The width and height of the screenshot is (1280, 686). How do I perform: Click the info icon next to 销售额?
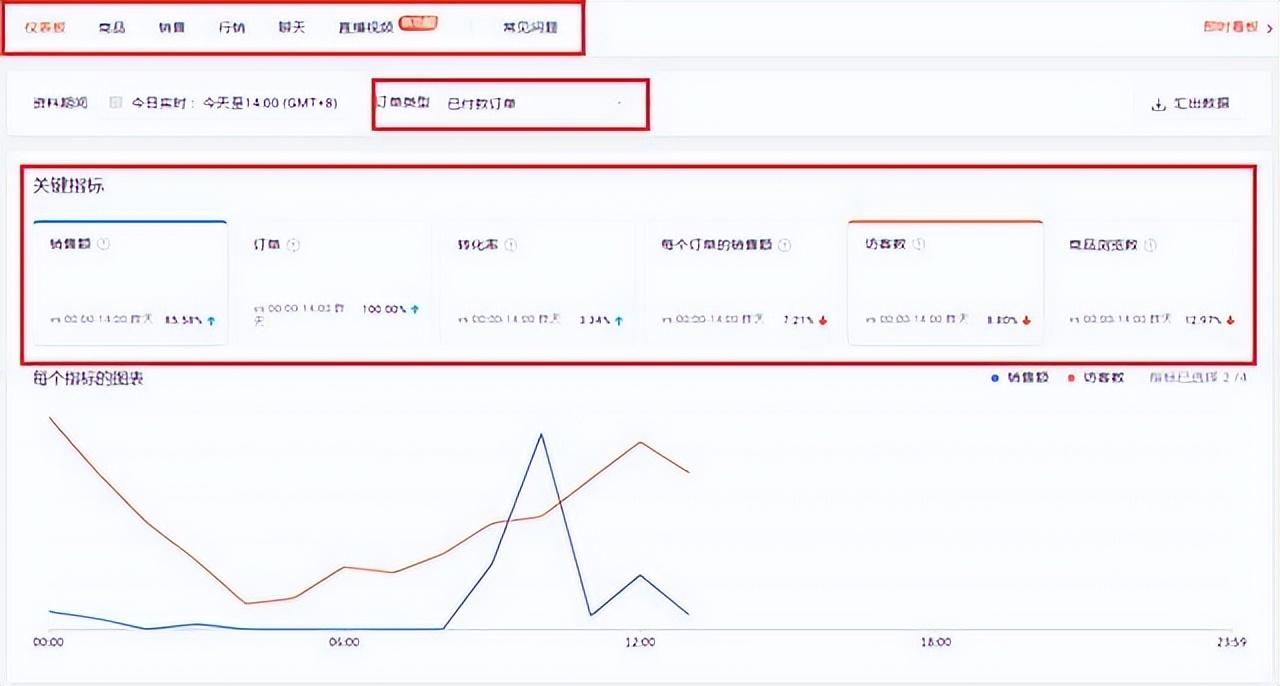click(103, 244)
